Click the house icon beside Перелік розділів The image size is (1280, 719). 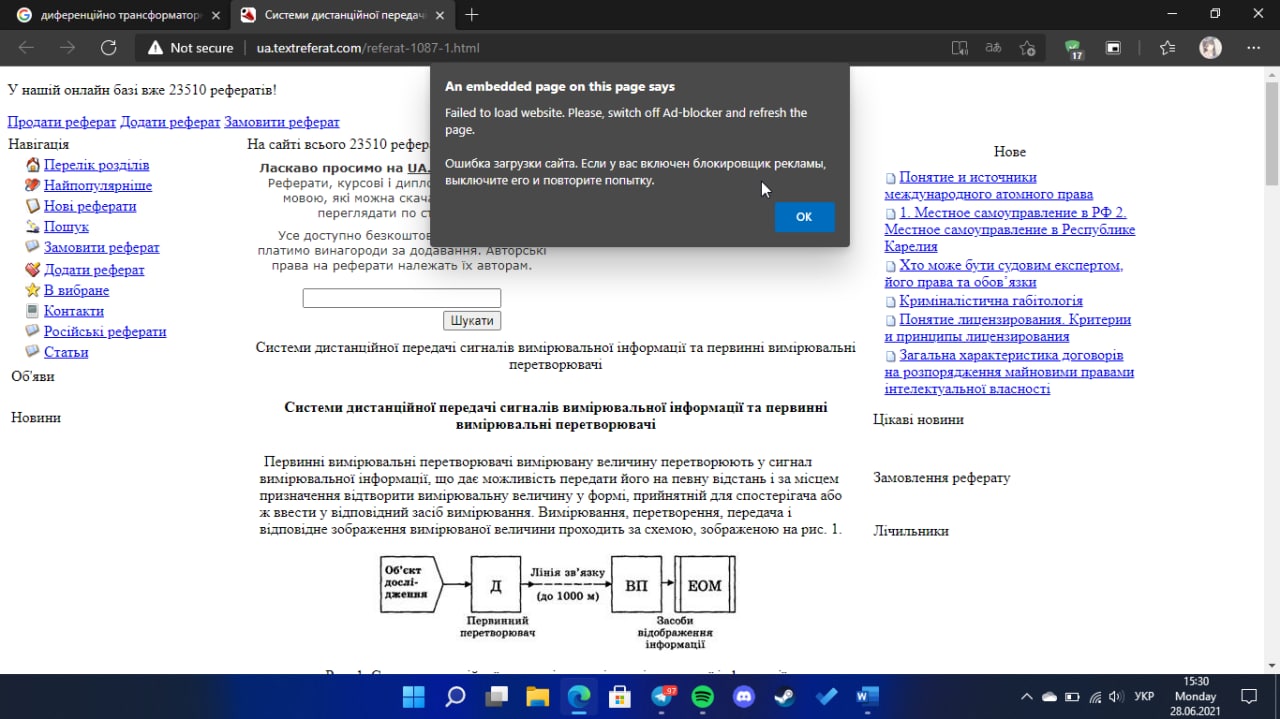33,165
